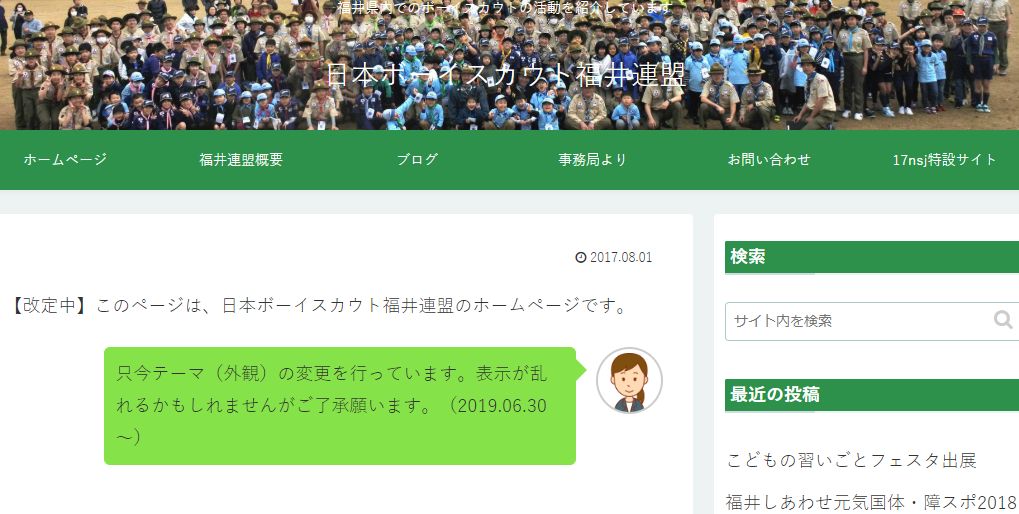Open the 福井しあわせ元気国体 post link

(x=871, y=502)
